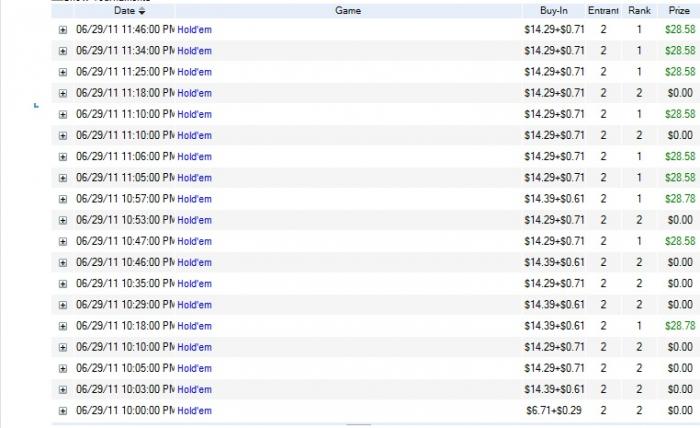Open the Hold'em link for 10:00:00 PM
Screen dimensions: 700x428
[x=194, y=411]
